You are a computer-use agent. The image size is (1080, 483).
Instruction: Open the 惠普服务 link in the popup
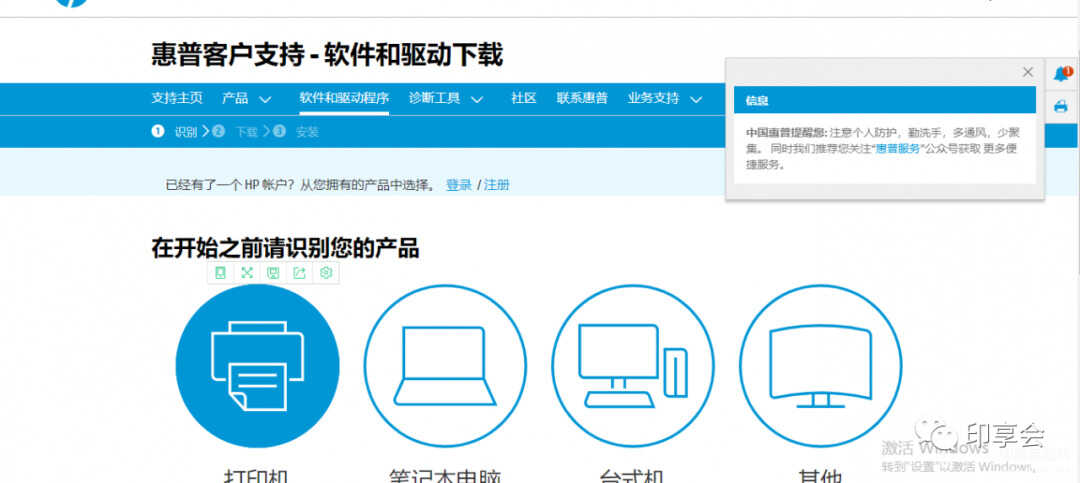[x=897, y=148]
